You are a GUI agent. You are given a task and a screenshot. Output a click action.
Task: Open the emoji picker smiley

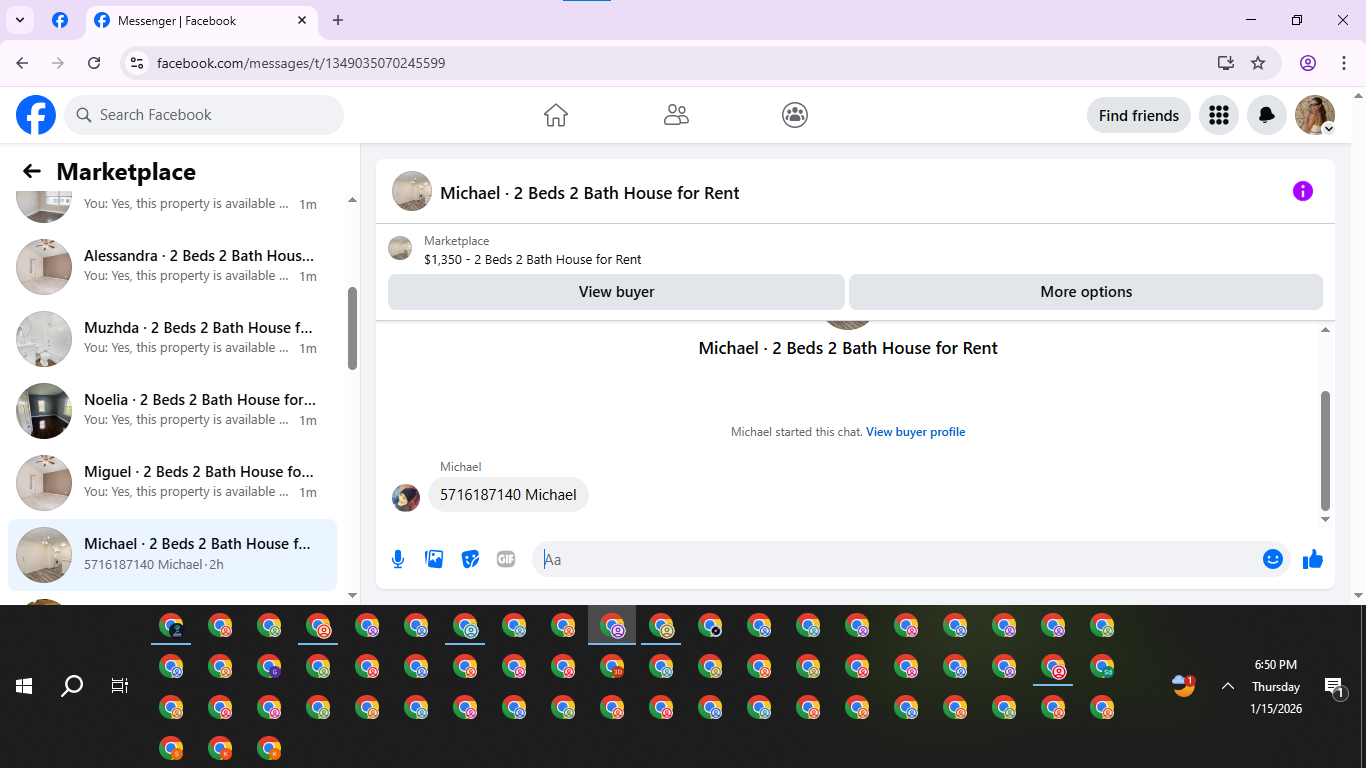point(1272,559)
